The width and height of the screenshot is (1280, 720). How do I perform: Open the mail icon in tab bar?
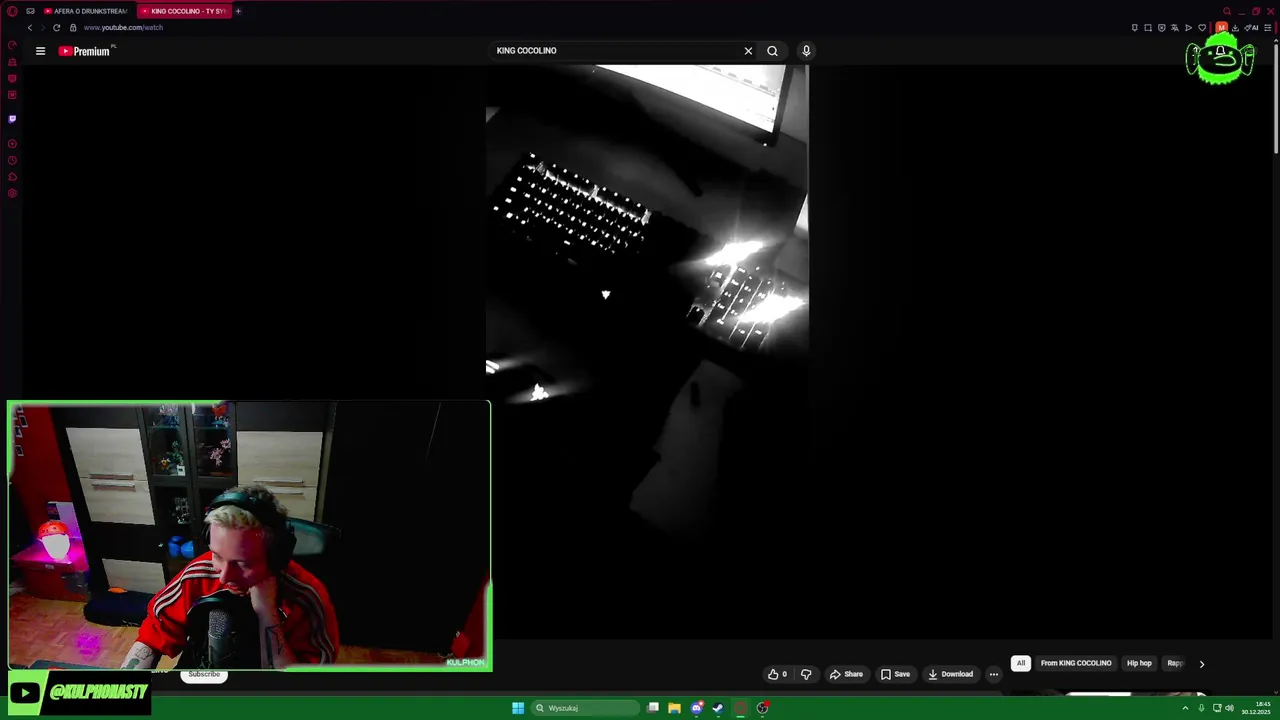[x=30, y=11]
